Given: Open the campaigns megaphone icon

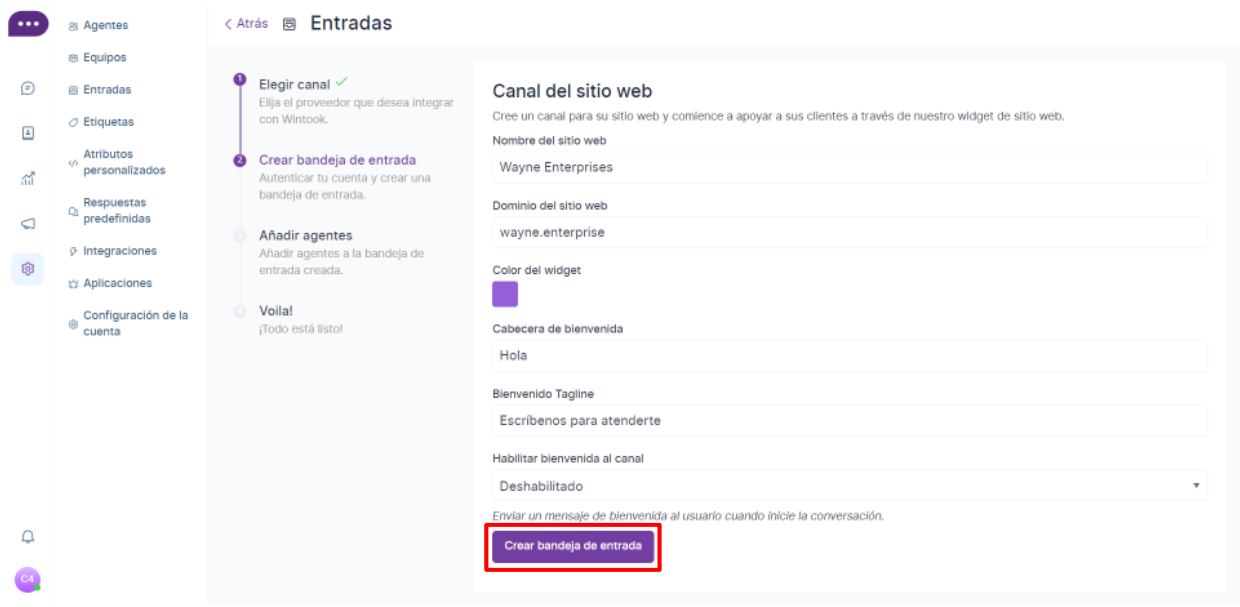Looking at the screenshot, I should [x=28, y=224].
